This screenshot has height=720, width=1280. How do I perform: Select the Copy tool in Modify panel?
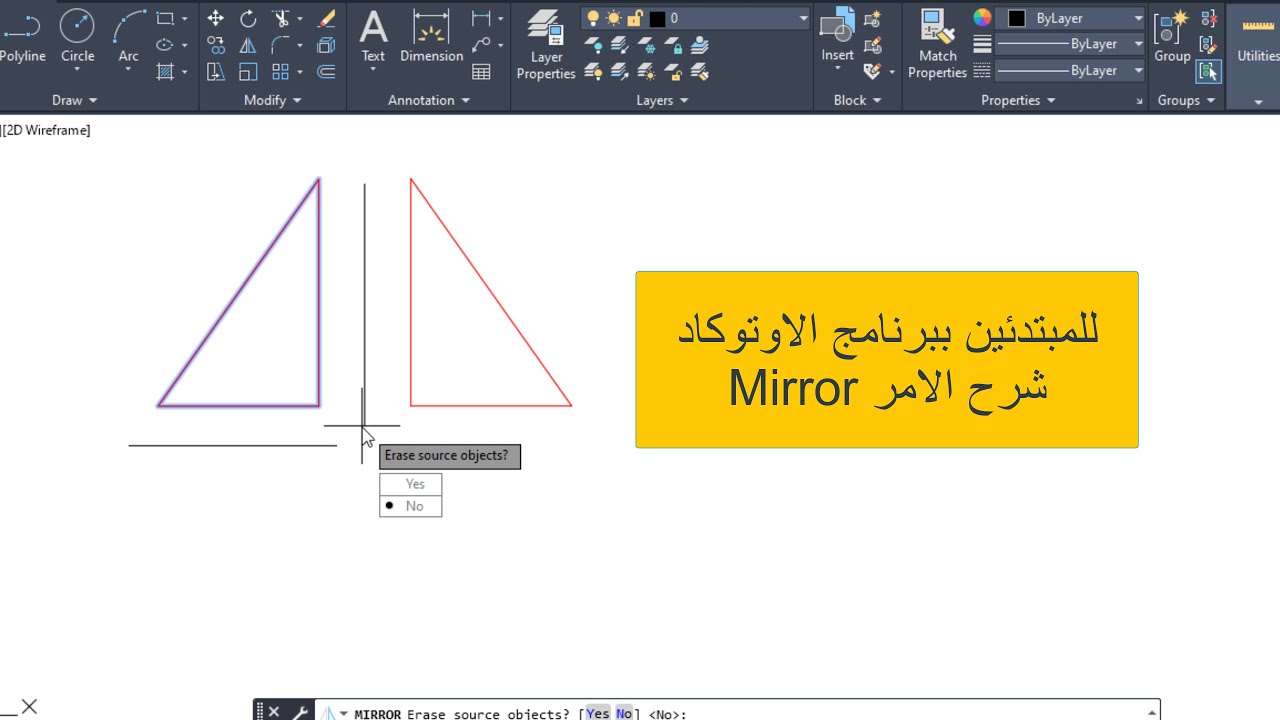[x=215, y=45]
